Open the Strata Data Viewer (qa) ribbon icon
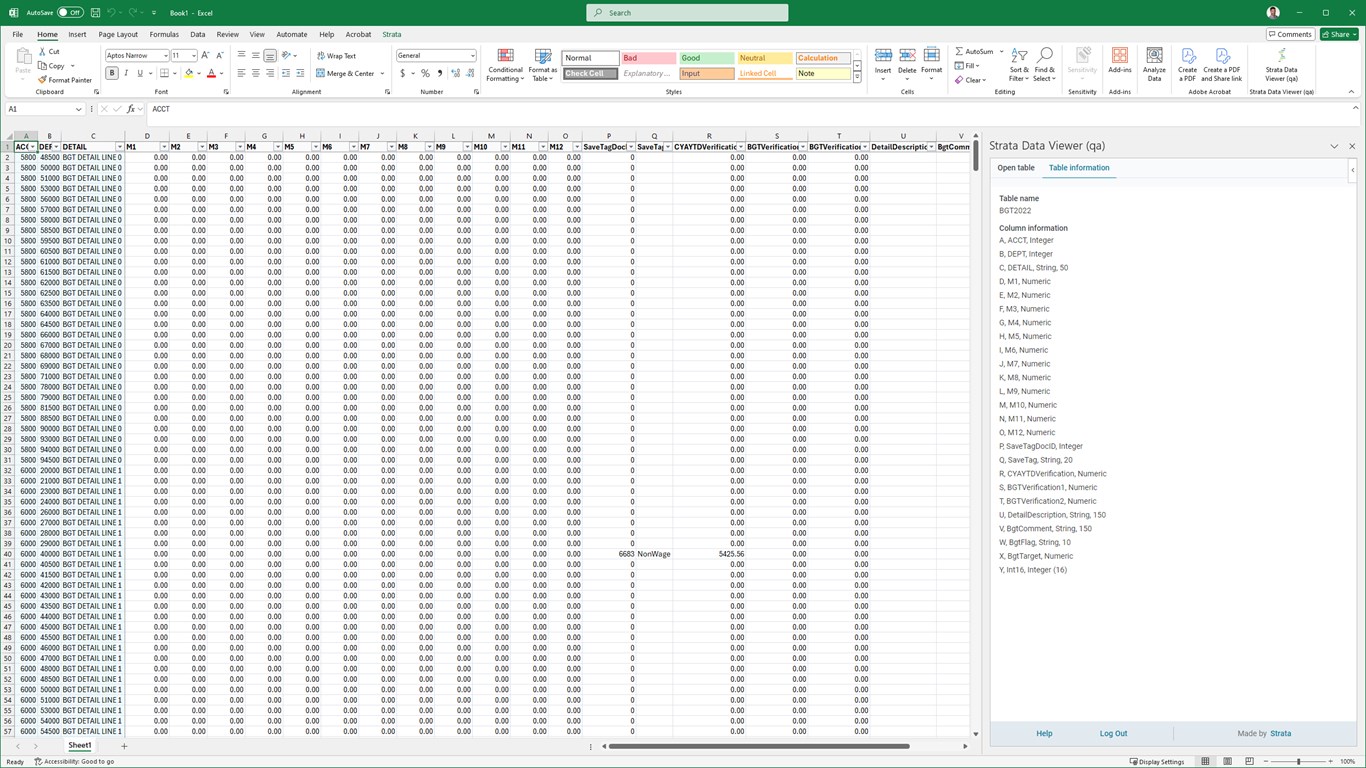1366x768 pixels. (x=1281, y=64)
